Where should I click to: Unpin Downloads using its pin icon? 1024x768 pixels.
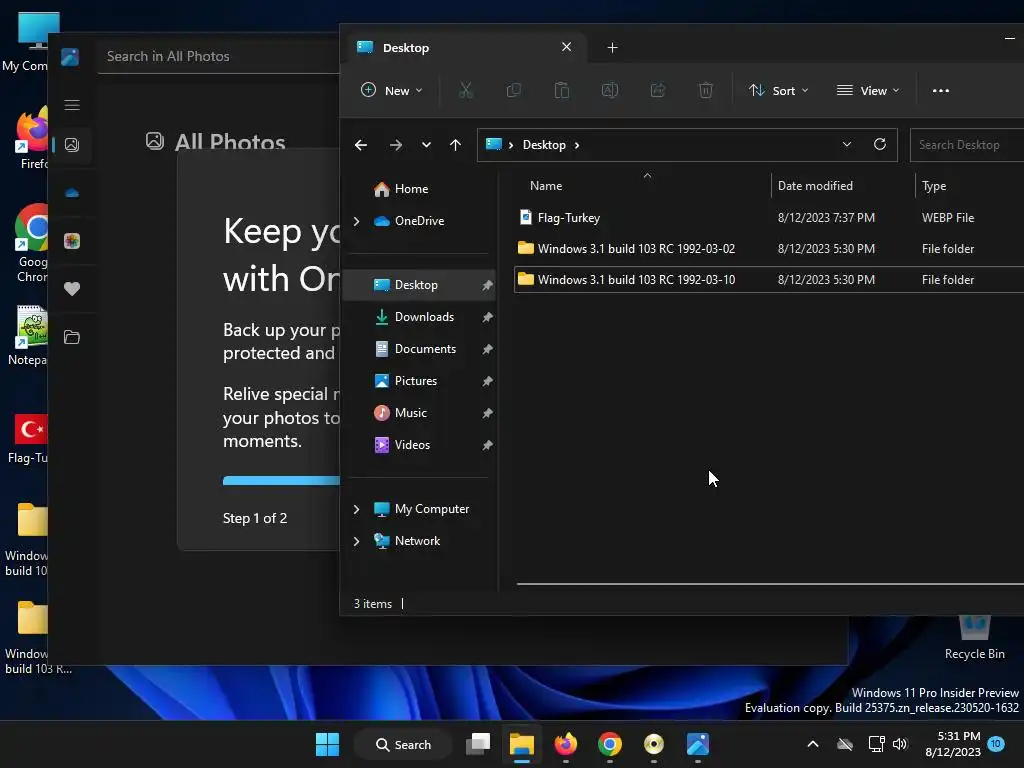click(487, 317)
